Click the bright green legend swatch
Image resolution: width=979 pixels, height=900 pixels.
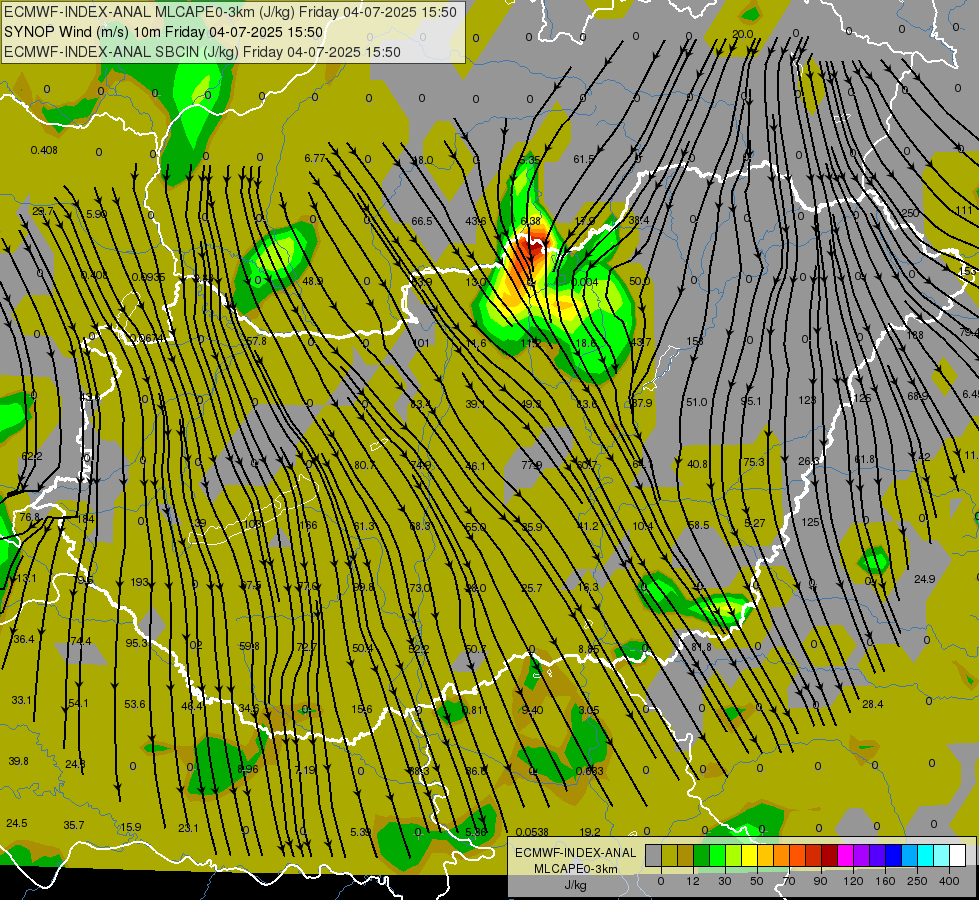point(717,855)
